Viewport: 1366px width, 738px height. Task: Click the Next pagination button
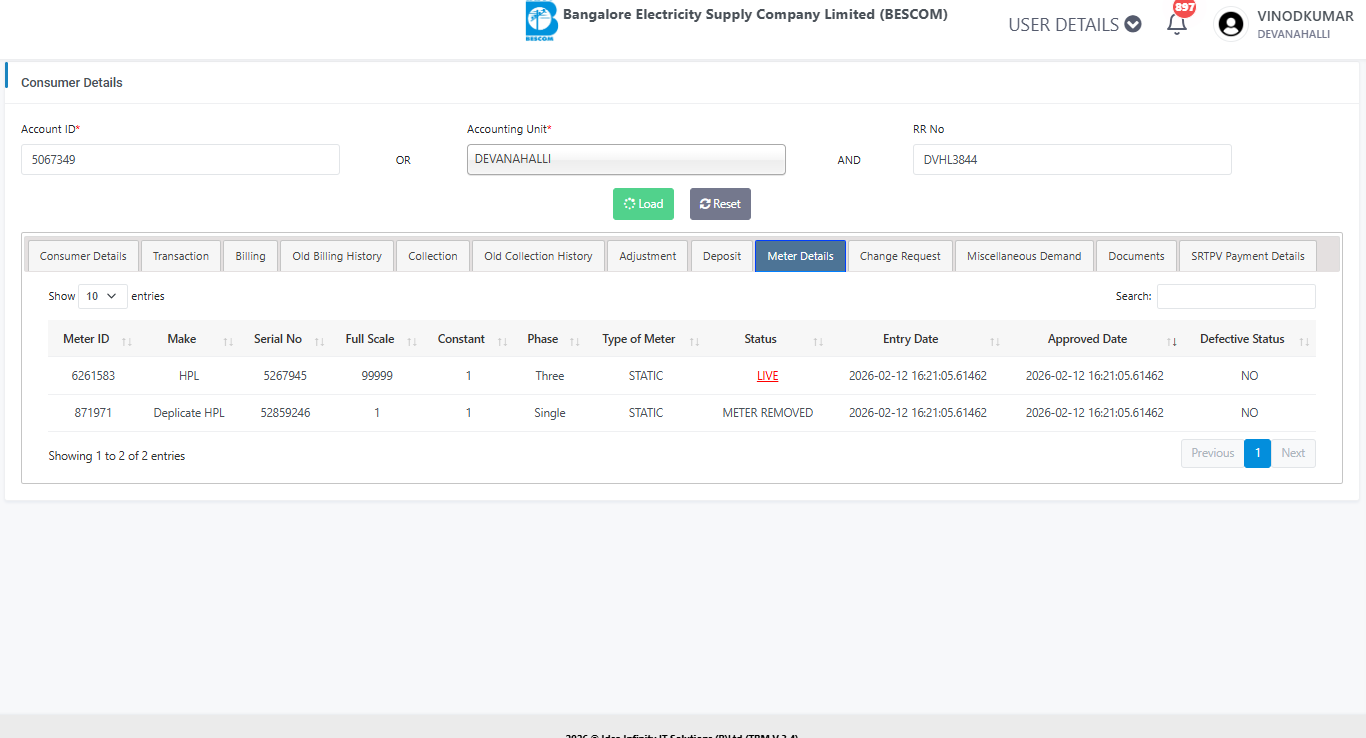pos(1293,453)
